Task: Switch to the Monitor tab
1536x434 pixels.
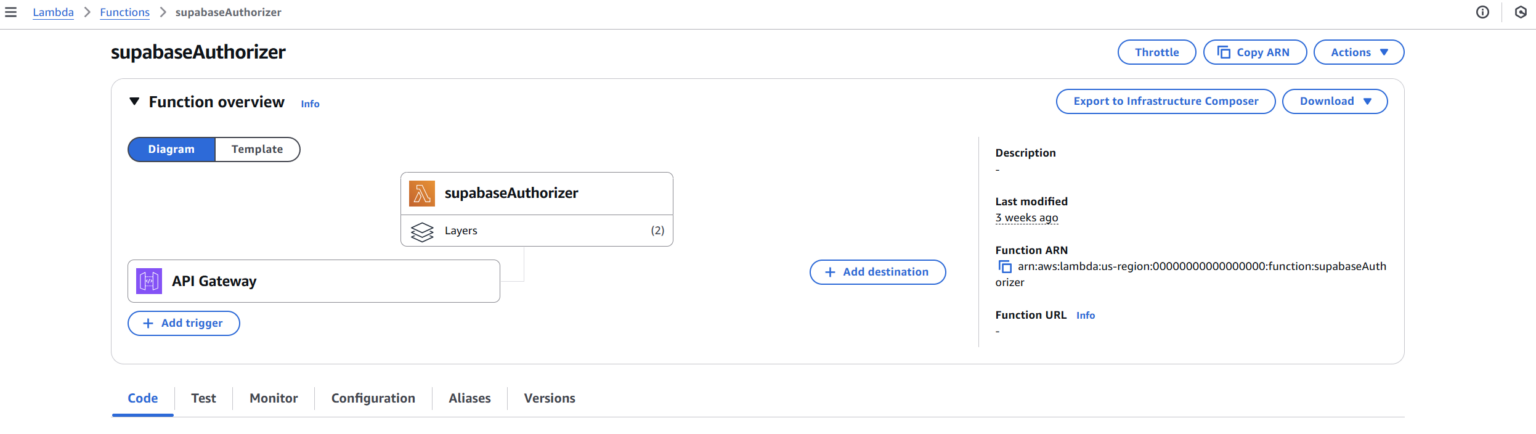Action: click(273, 398)
